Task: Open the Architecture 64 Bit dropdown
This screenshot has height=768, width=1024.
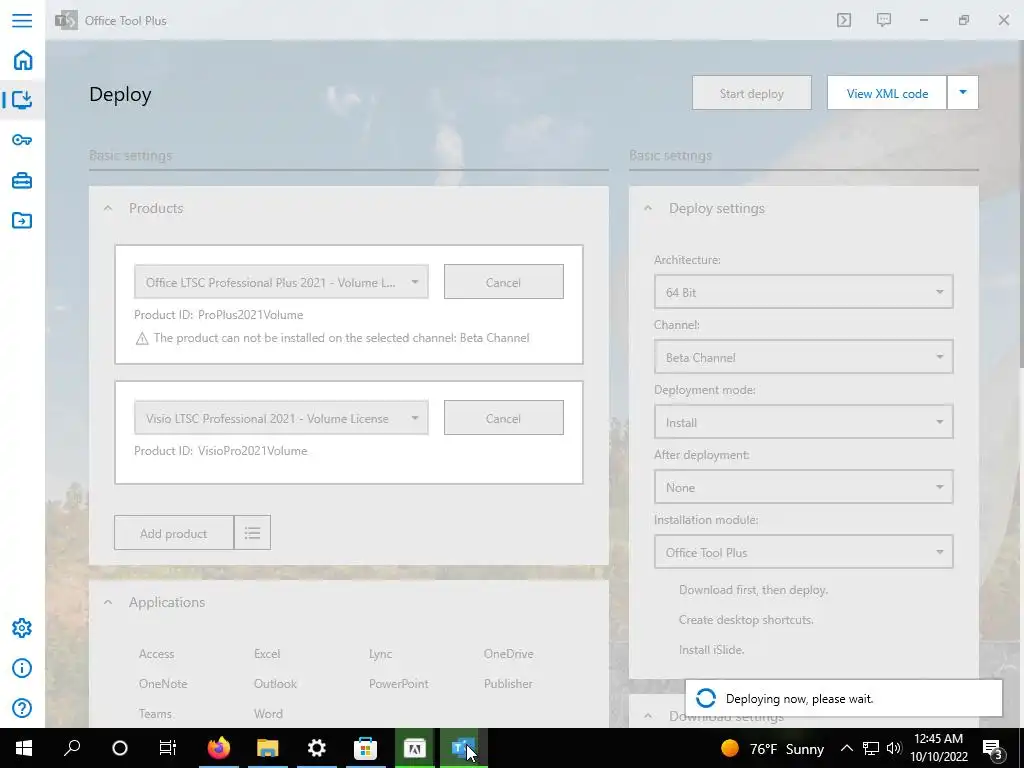Action: coord(803,292)
